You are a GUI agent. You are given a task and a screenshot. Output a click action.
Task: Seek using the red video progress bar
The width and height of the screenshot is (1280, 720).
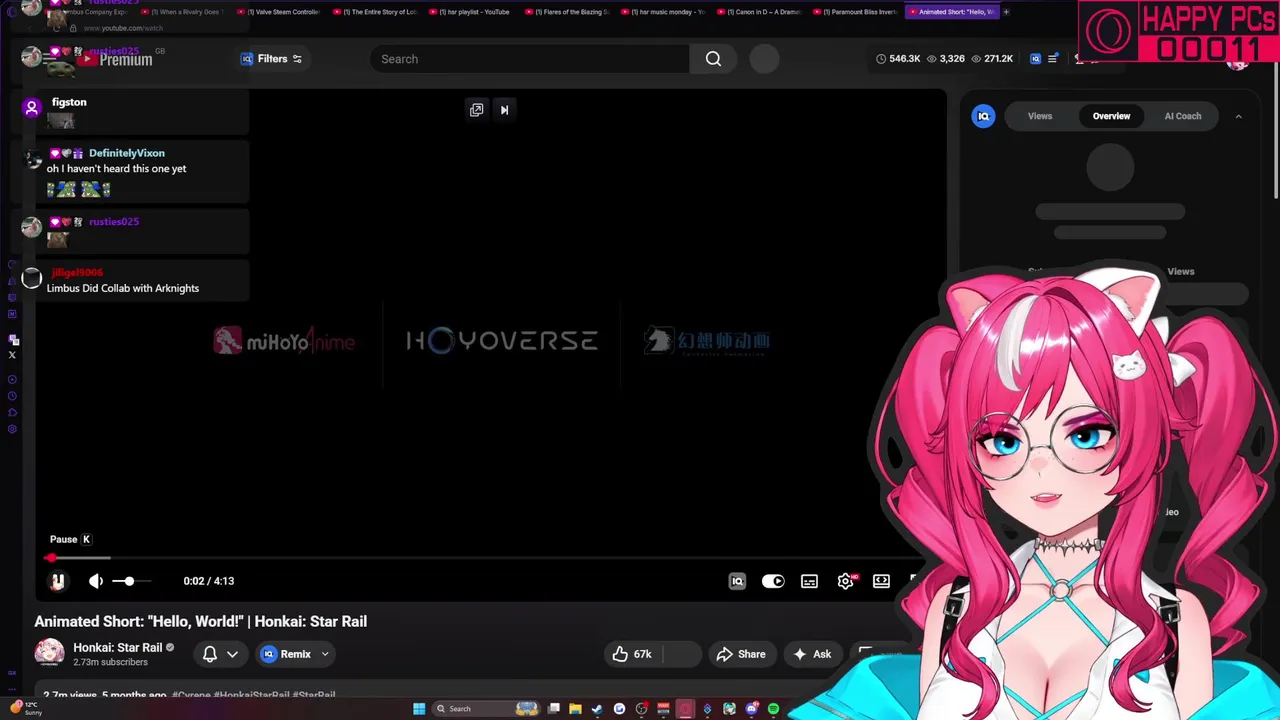[480, 558]
